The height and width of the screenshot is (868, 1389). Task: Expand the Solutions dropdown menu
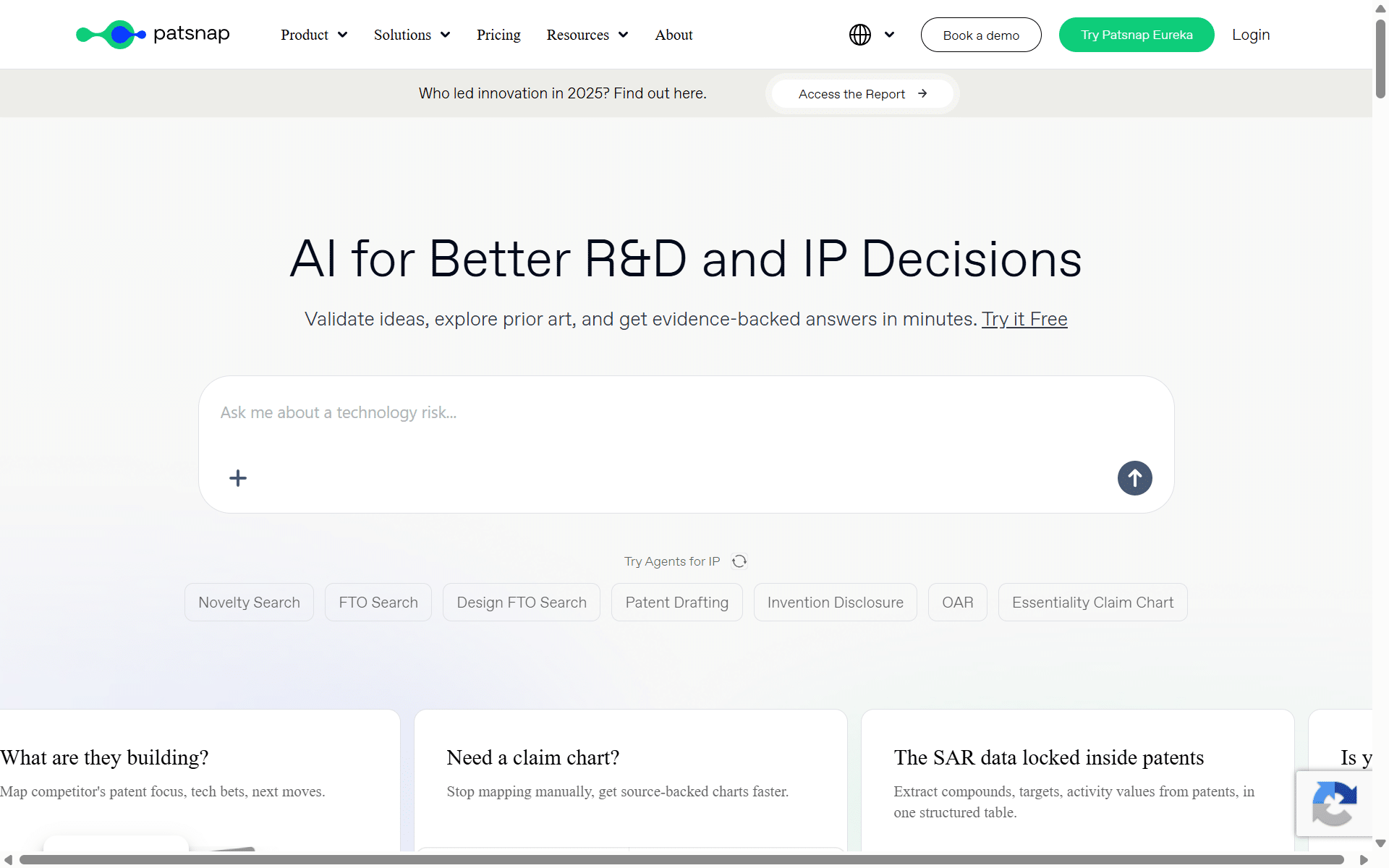click(412, 35)
